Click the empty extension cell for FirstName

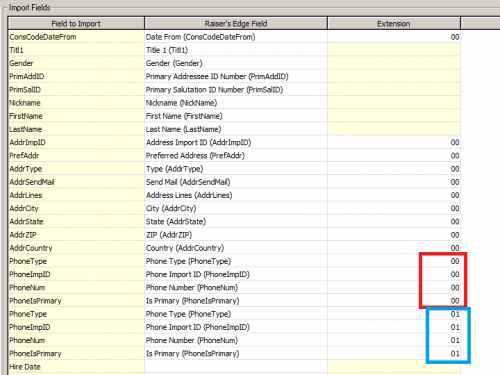tap(394, 116)
